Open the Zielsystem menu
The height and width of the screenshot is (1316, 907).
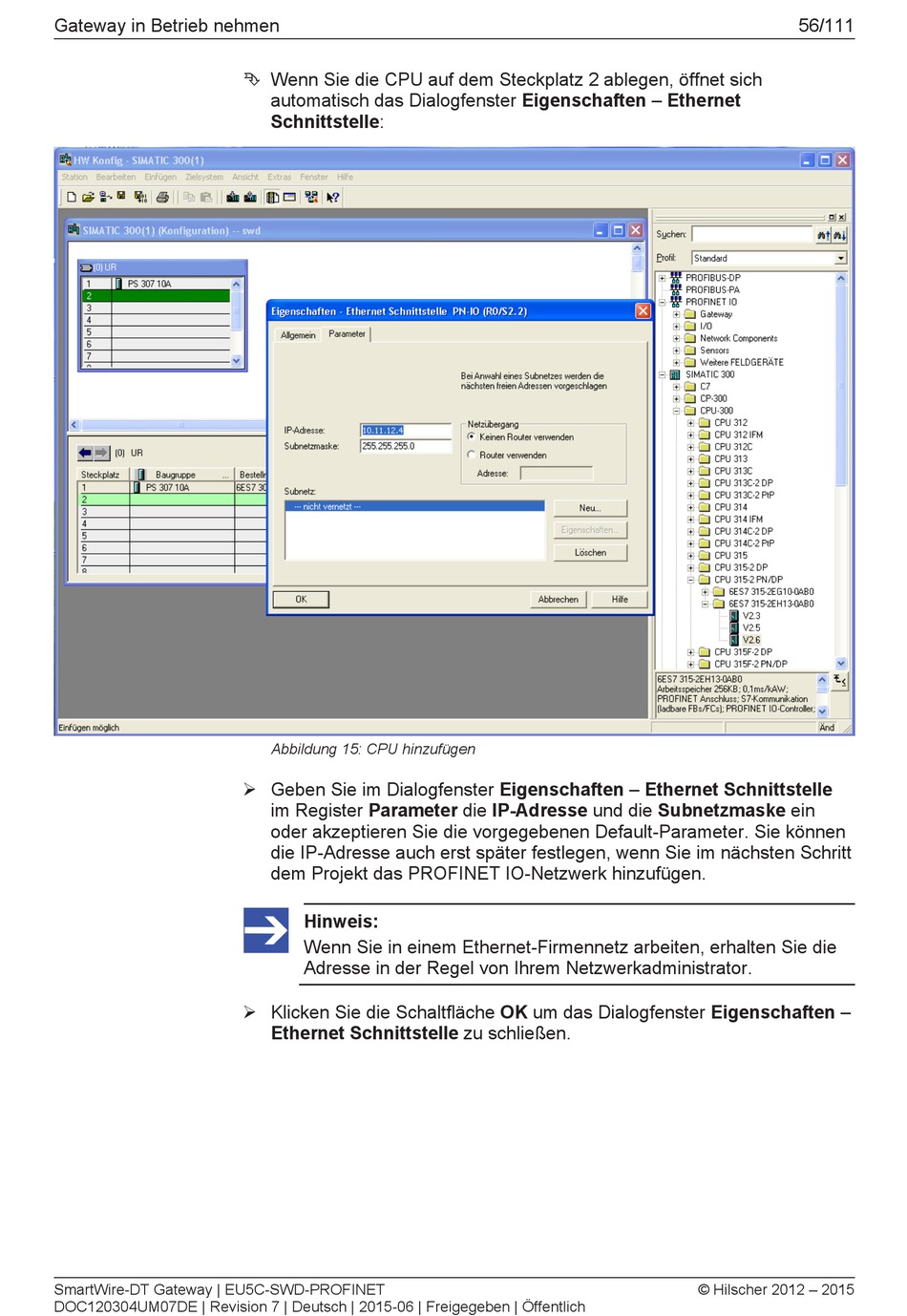204,177
